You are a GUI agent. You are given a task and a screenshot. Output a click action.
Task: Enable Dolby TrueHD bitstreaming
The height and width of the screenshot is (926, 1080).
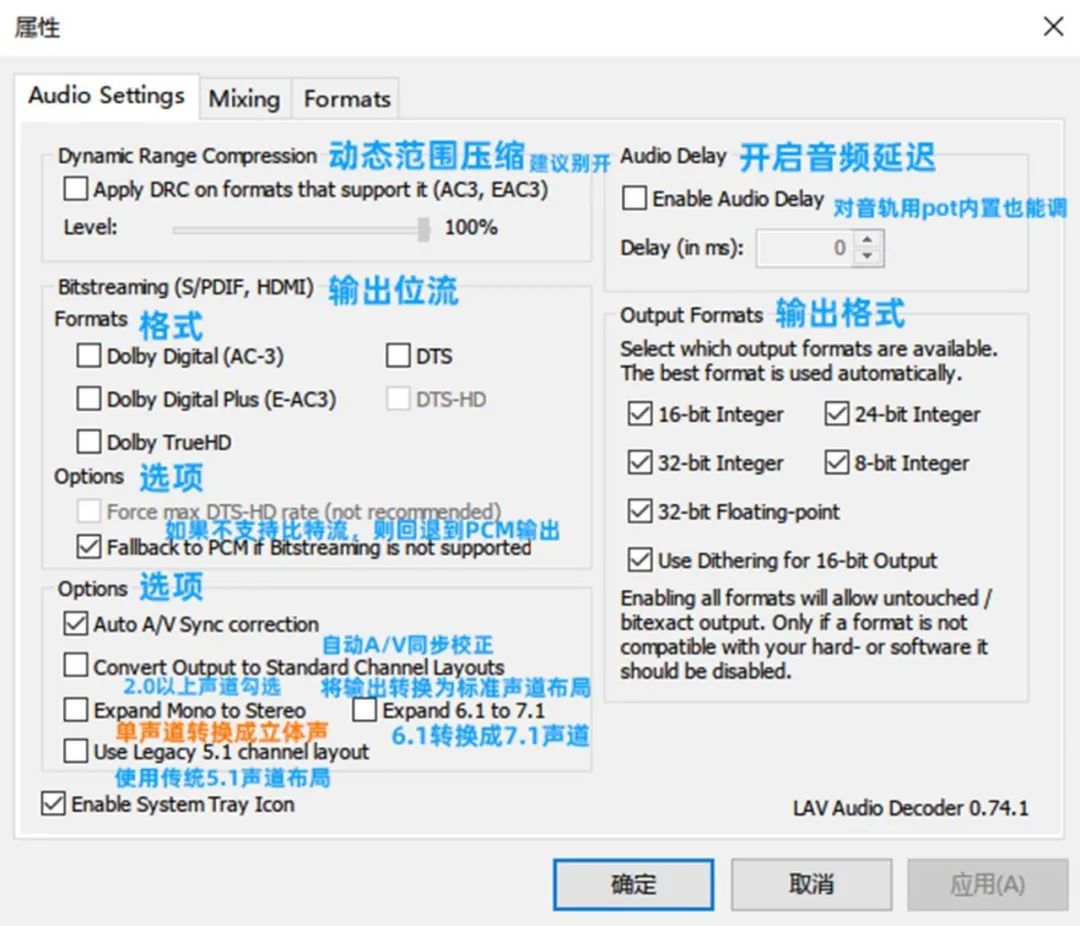(89, 442)
